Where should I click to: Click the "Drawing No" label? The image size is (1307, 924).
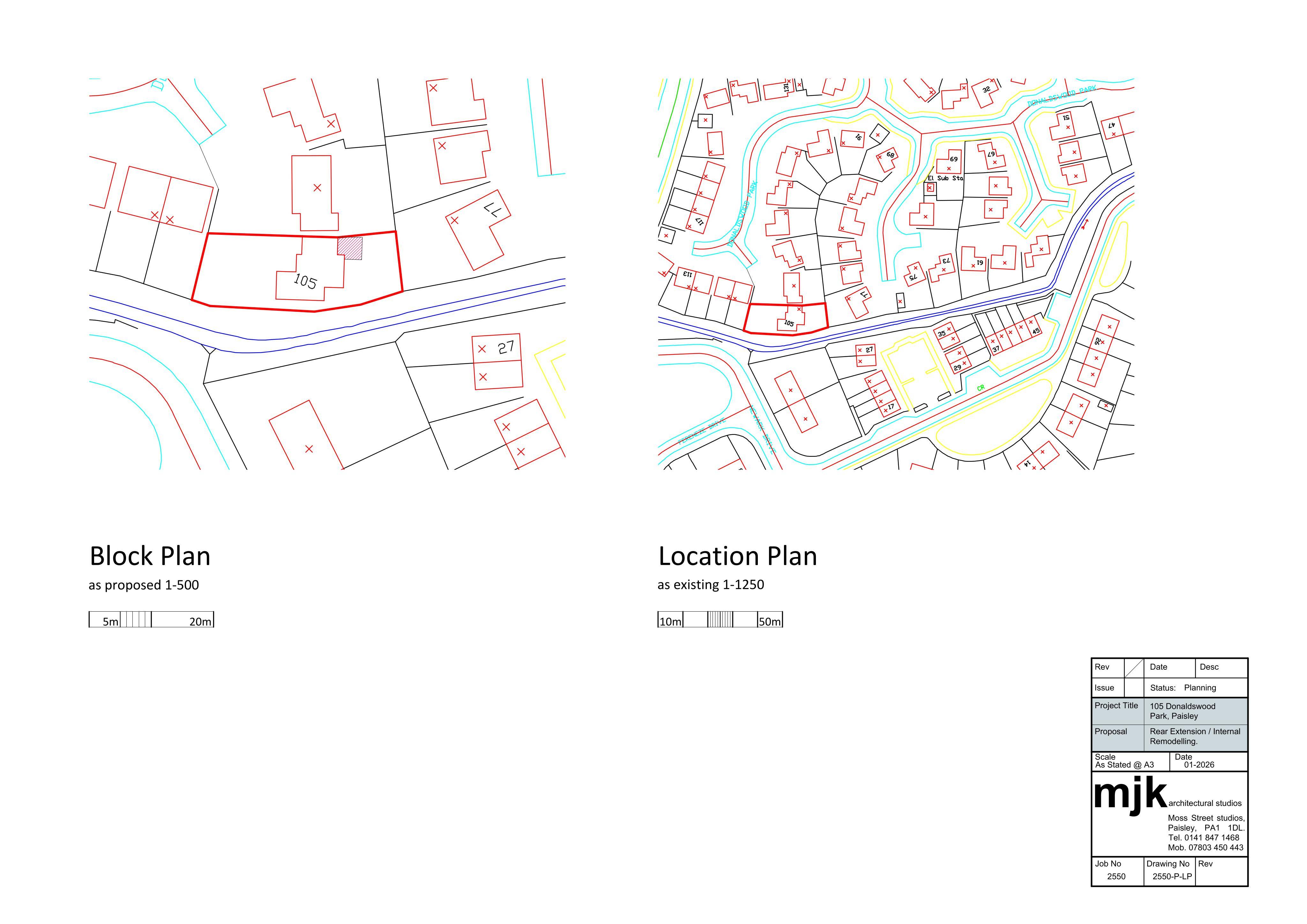[1168, 864]
